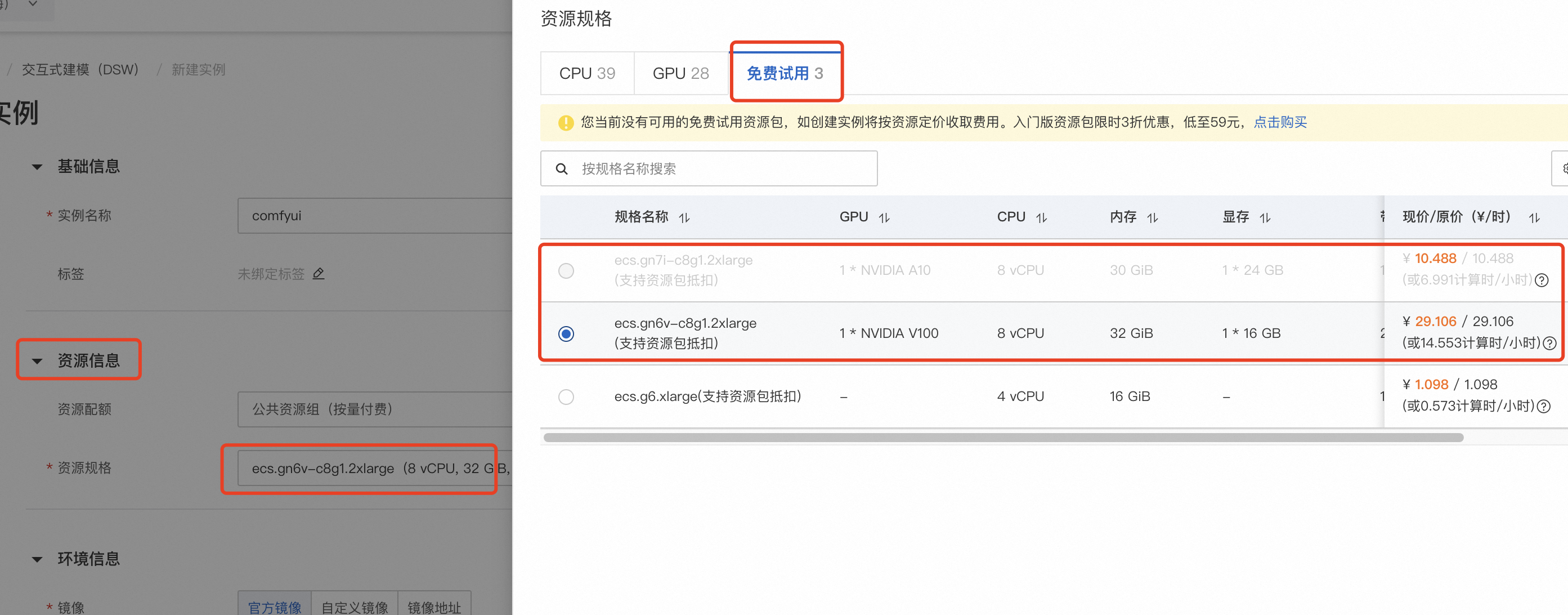Sort by 现价/原价 column sort icon
Viewport: 1568px width, 615px height.
pos(1534,217)
